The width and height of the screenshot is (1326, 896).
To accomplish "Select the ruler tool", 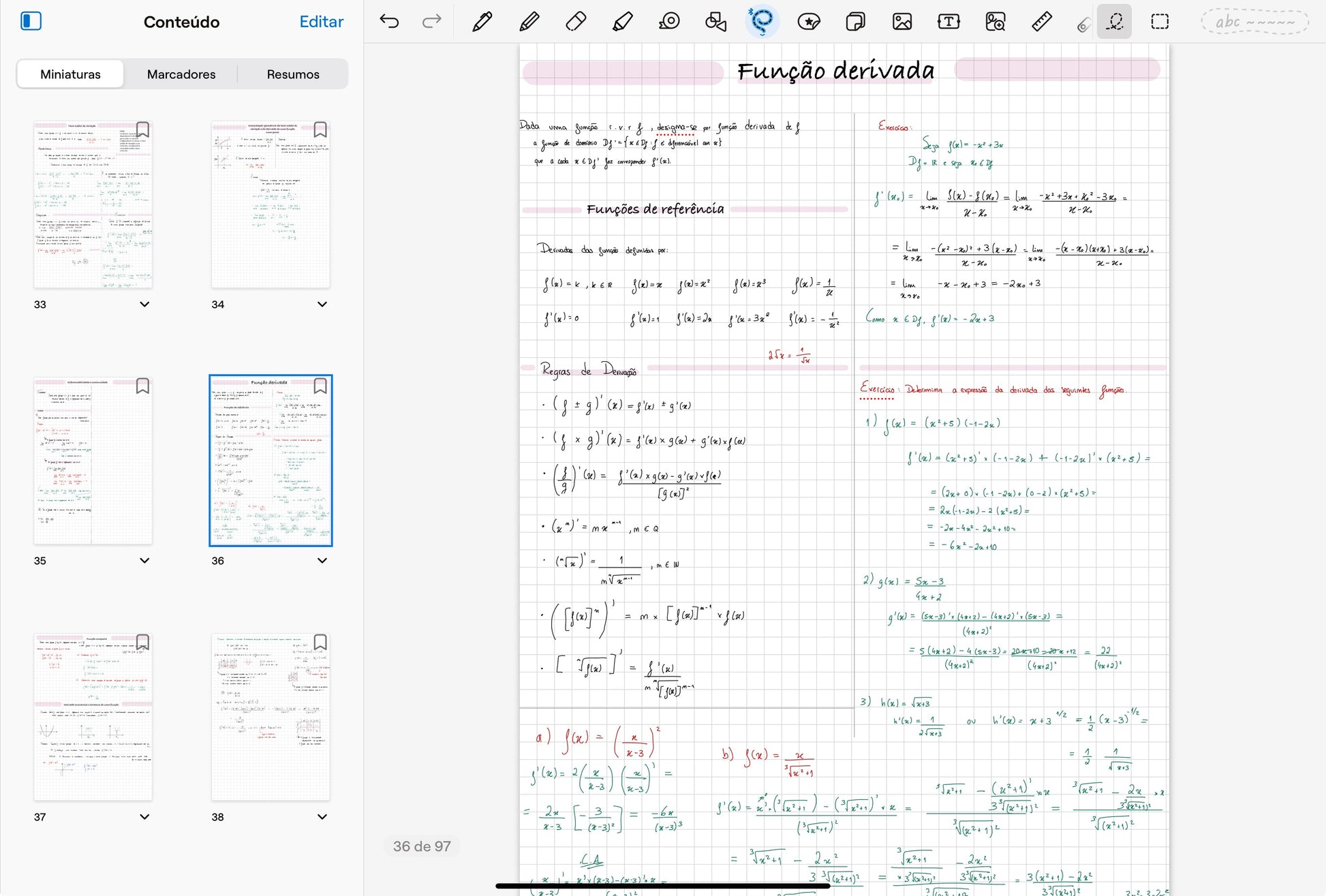I will pyautogui.click(x=1041, y=22).
